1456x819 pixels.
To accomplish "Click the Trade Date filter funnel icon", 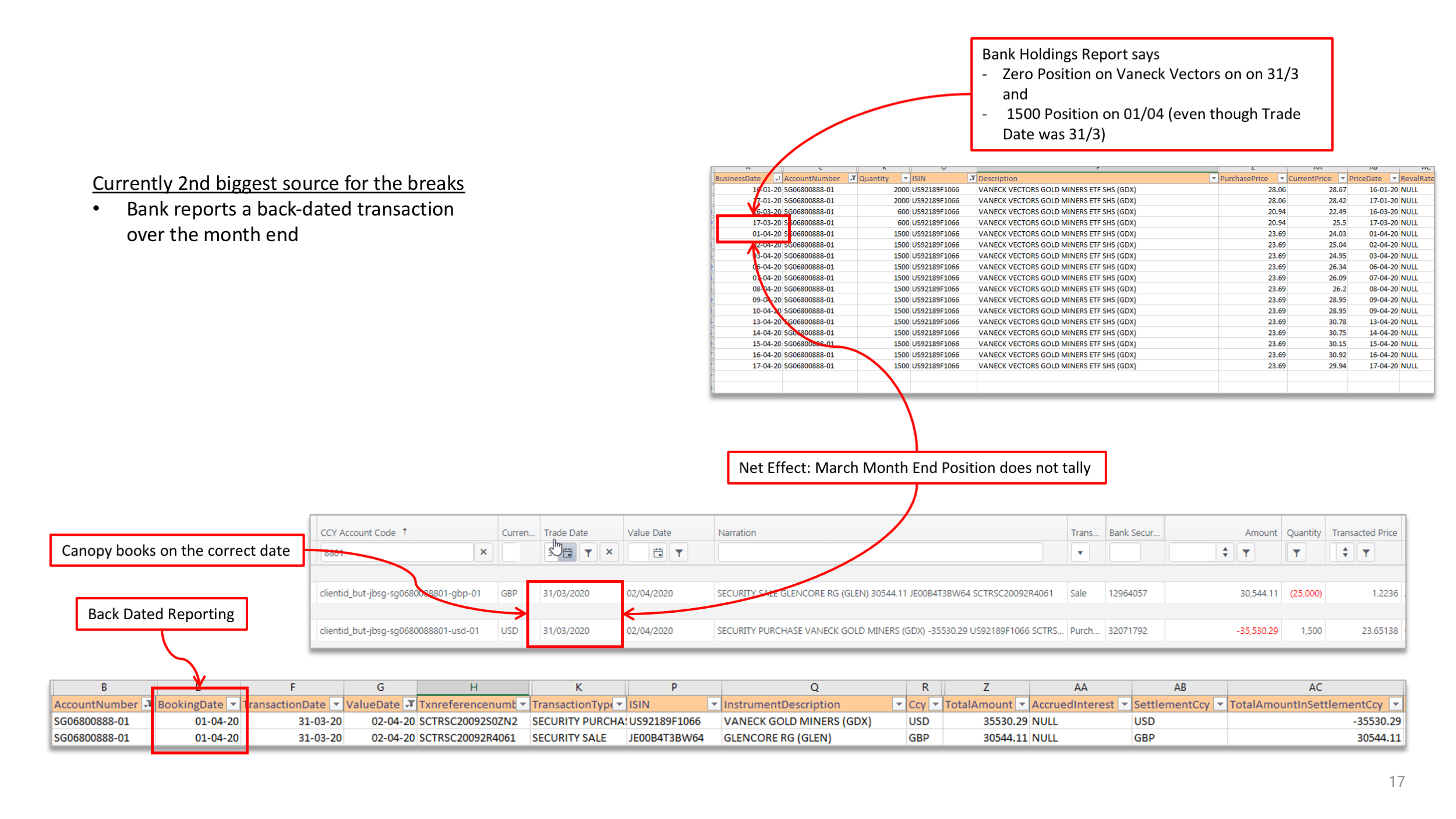I will 588,552.
